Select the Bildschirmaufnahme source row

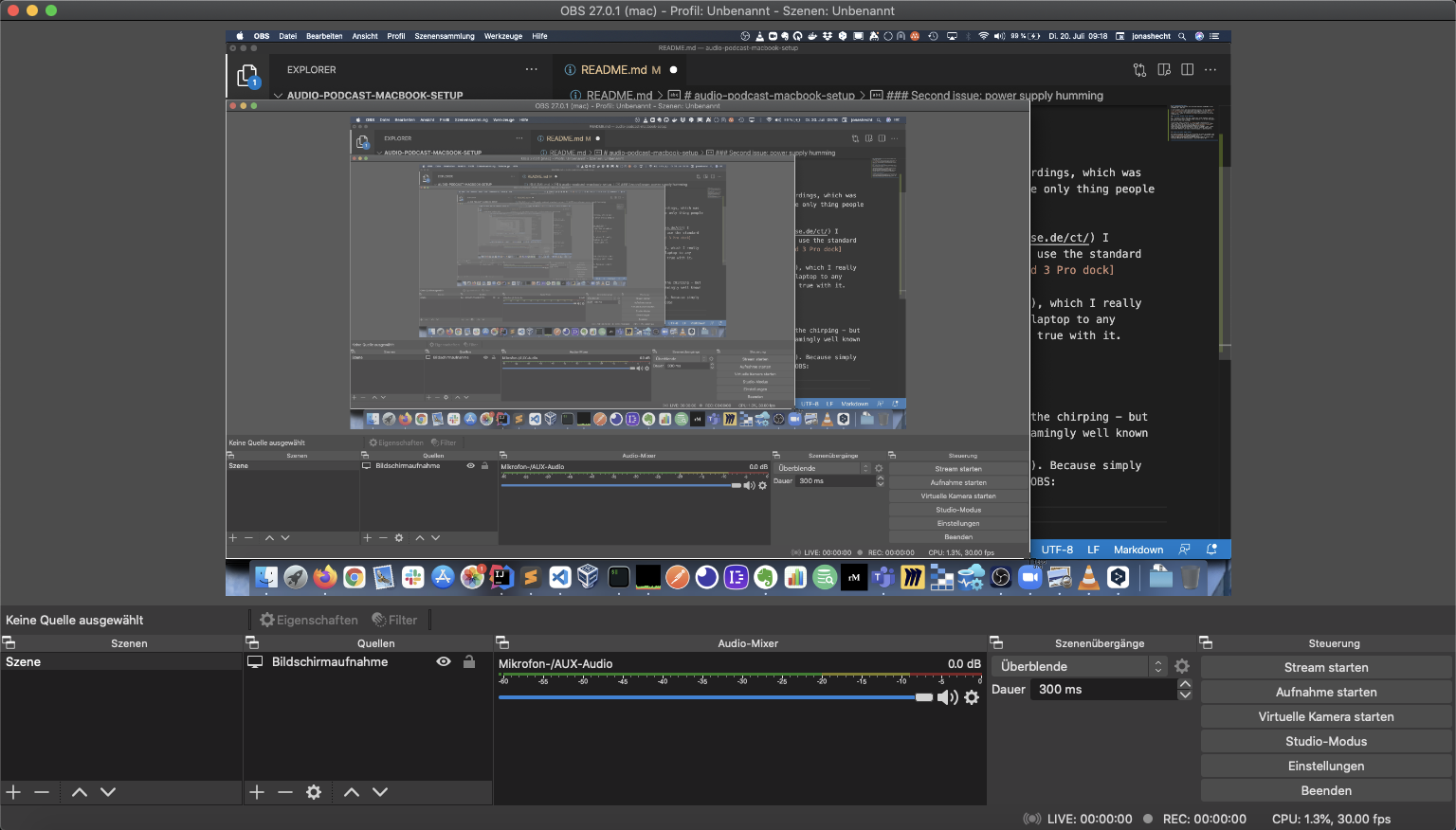368,662
